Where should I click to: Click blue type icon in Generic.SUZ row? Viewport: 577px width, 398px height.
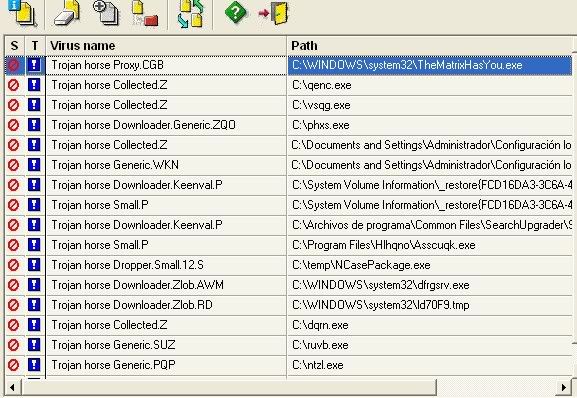pos(34,345)
